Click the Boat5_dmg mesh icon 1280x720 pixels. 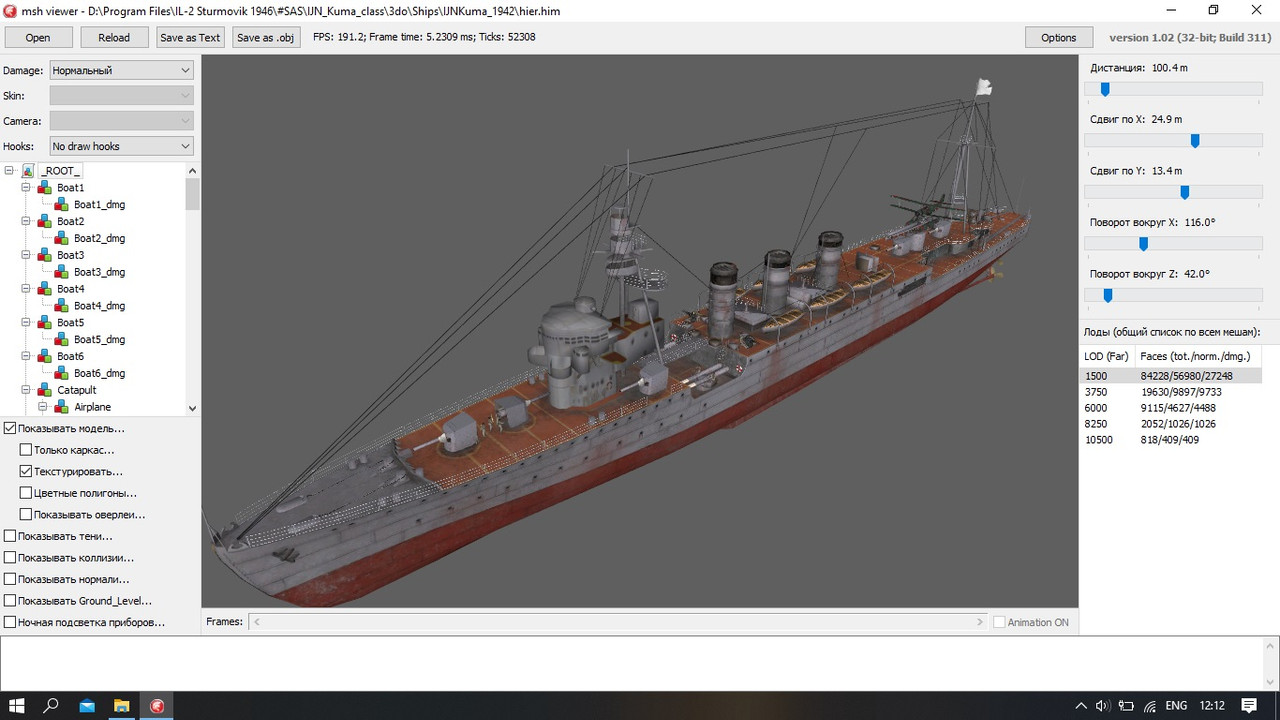(x=62, y=340)
